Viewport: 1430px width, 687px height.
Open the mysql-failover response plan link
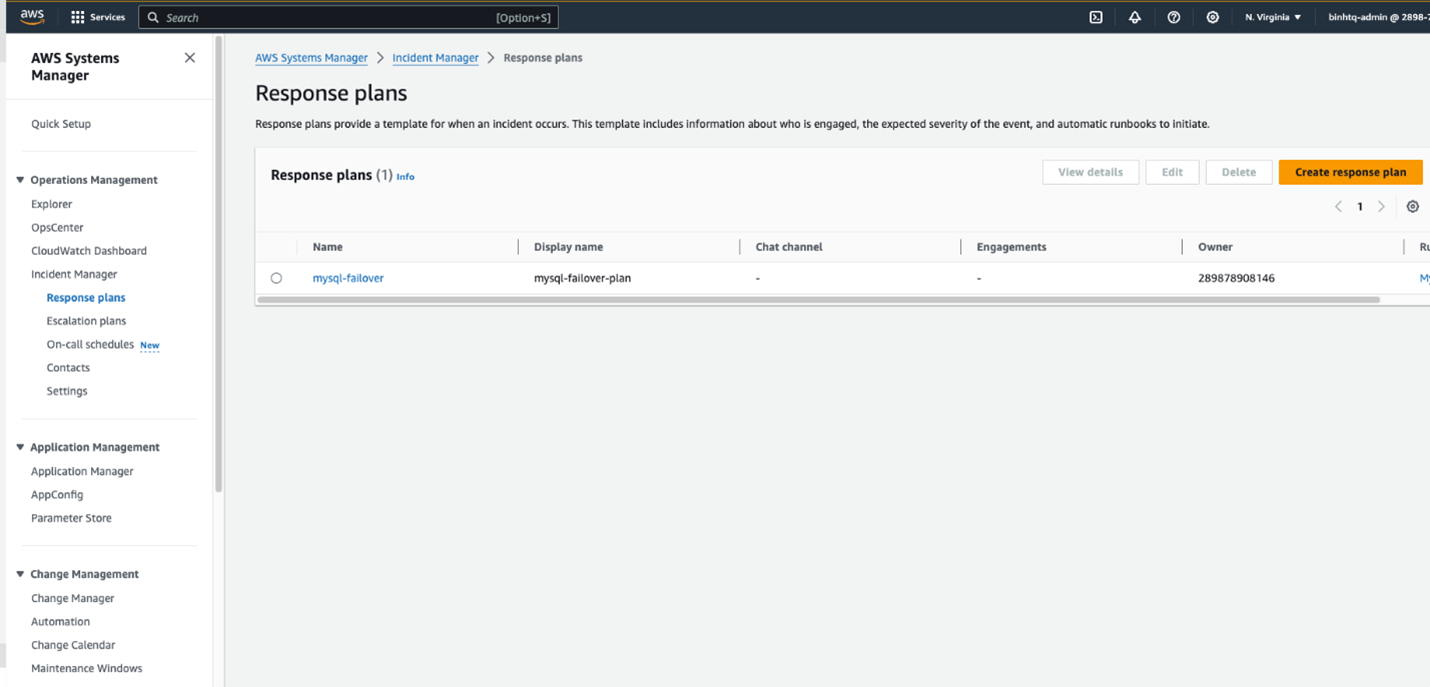pos(348,278)
